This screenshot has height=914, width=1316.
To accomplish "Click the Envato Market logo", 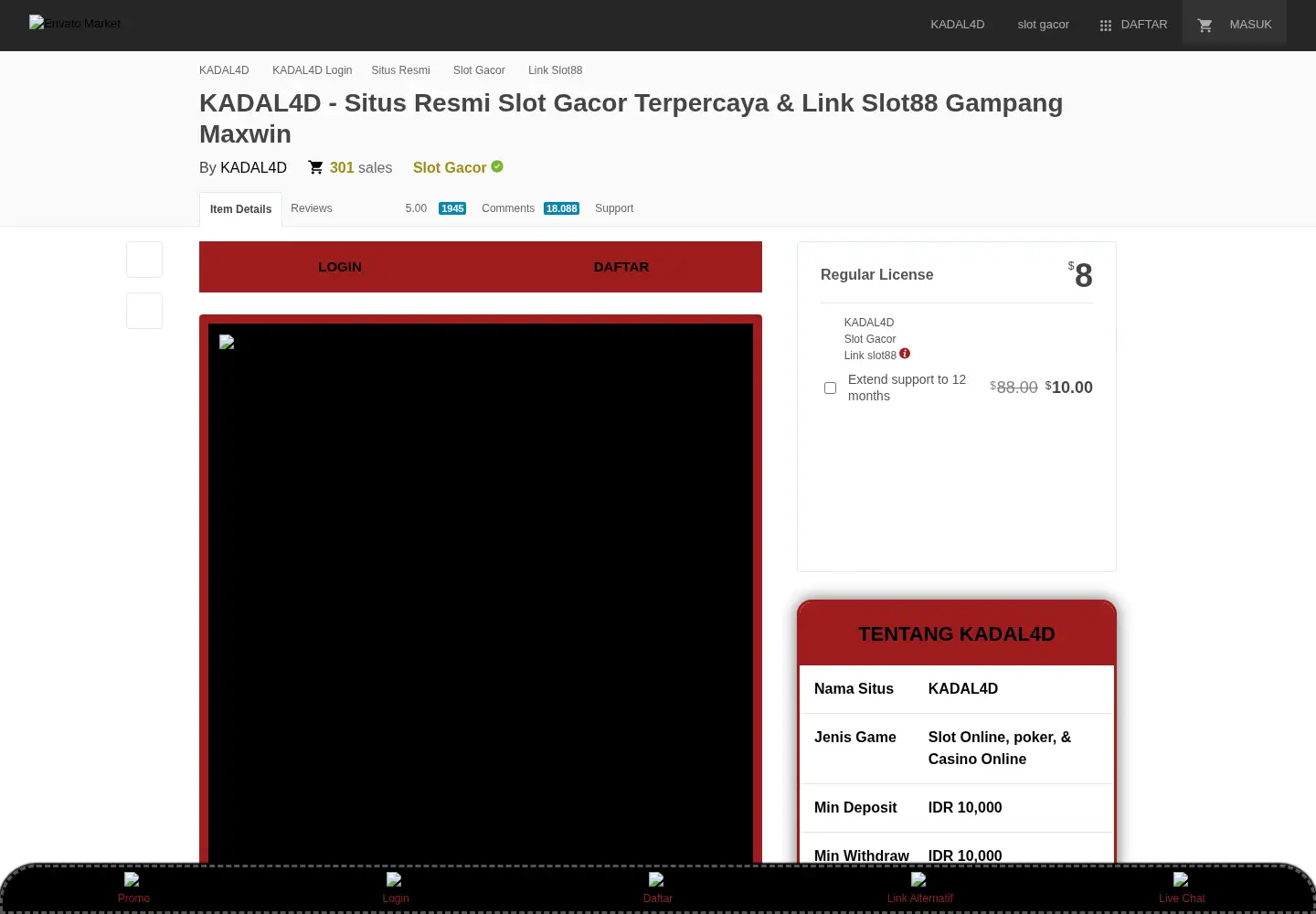I will pyautogui.click(x=75, y=23).
